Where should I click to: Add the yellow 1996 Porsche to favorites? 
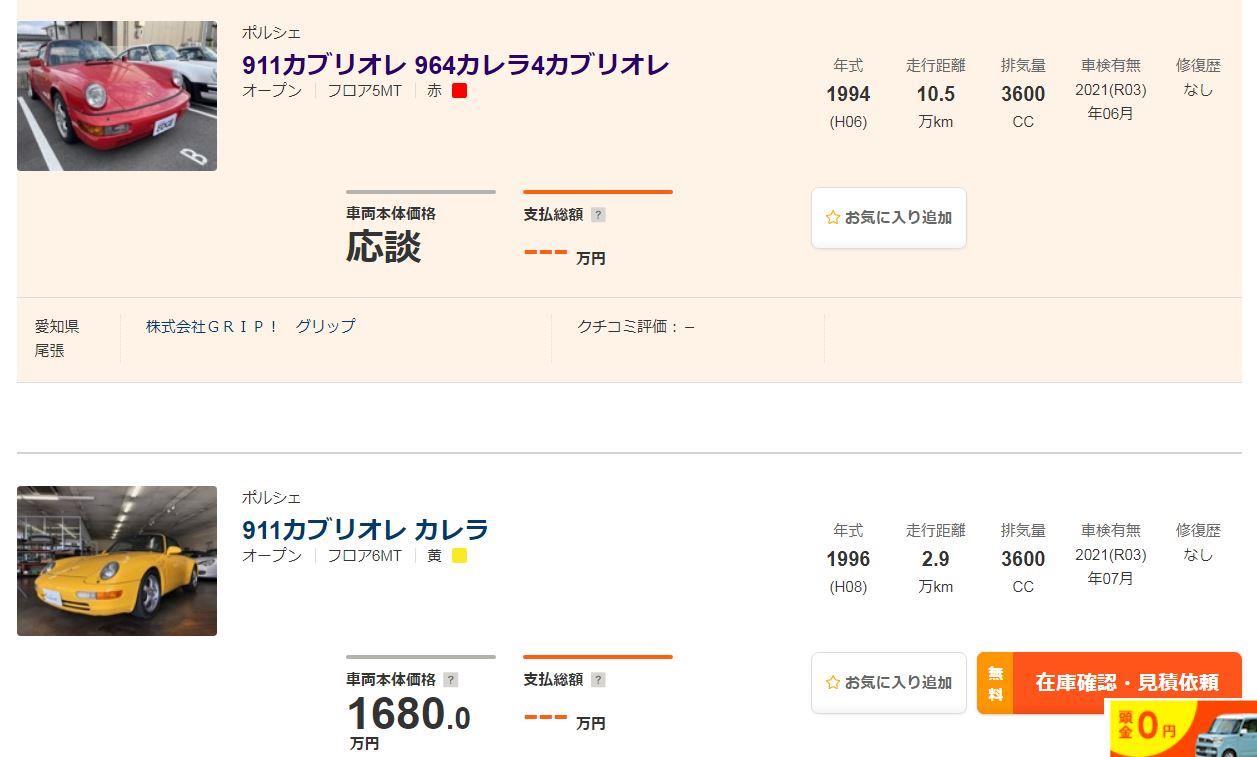tap(889, 682)
